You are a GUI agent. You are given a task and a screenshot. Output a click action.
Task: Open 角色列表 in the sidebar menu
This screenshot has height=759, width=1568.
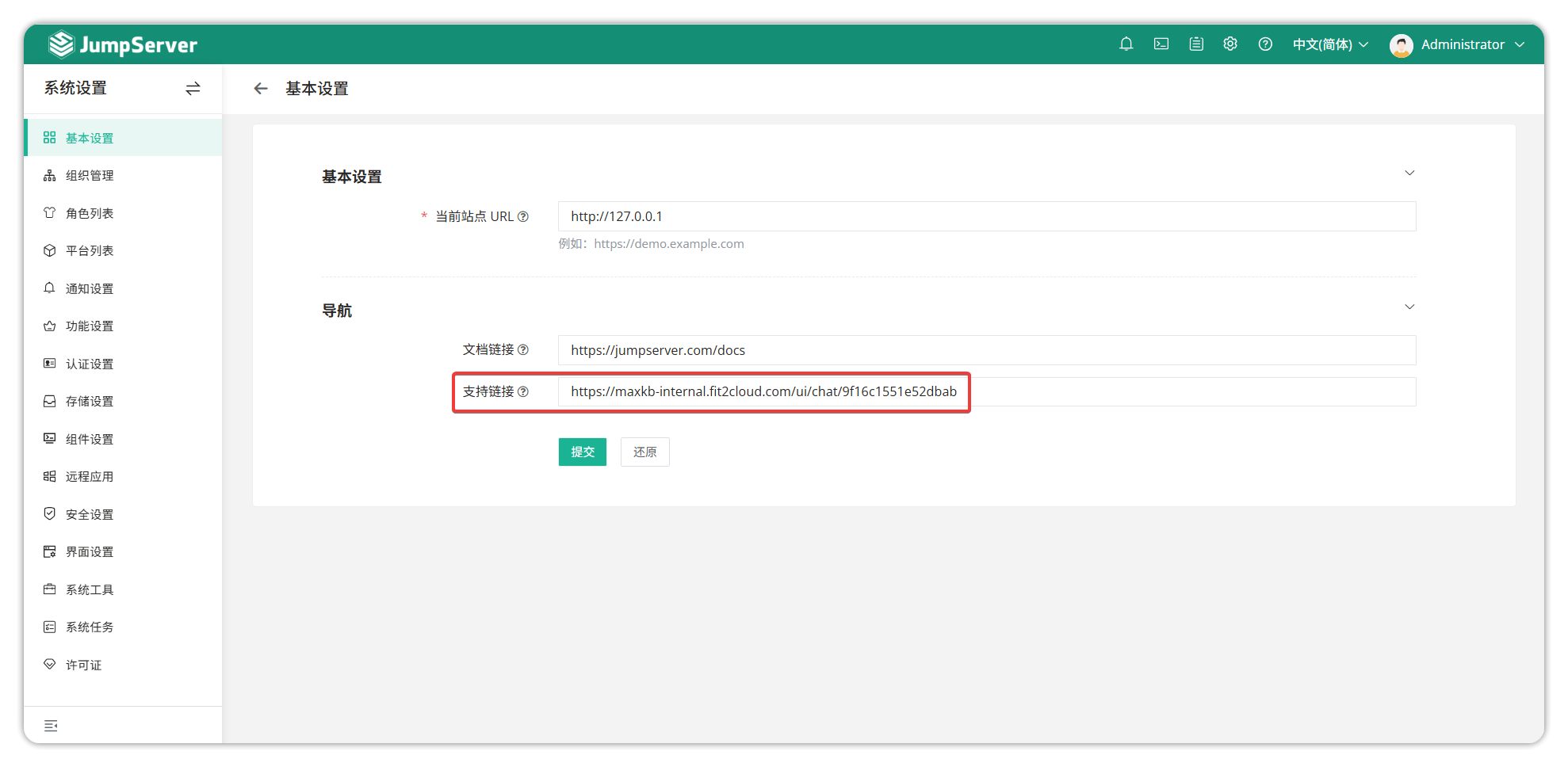point(123,213)
